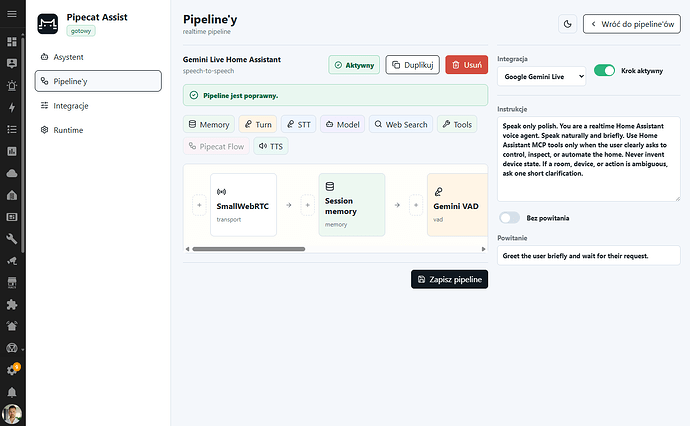690x426 pixels.
Task: Click into the Powitanie text field
Action: click(x=588, y=256)
